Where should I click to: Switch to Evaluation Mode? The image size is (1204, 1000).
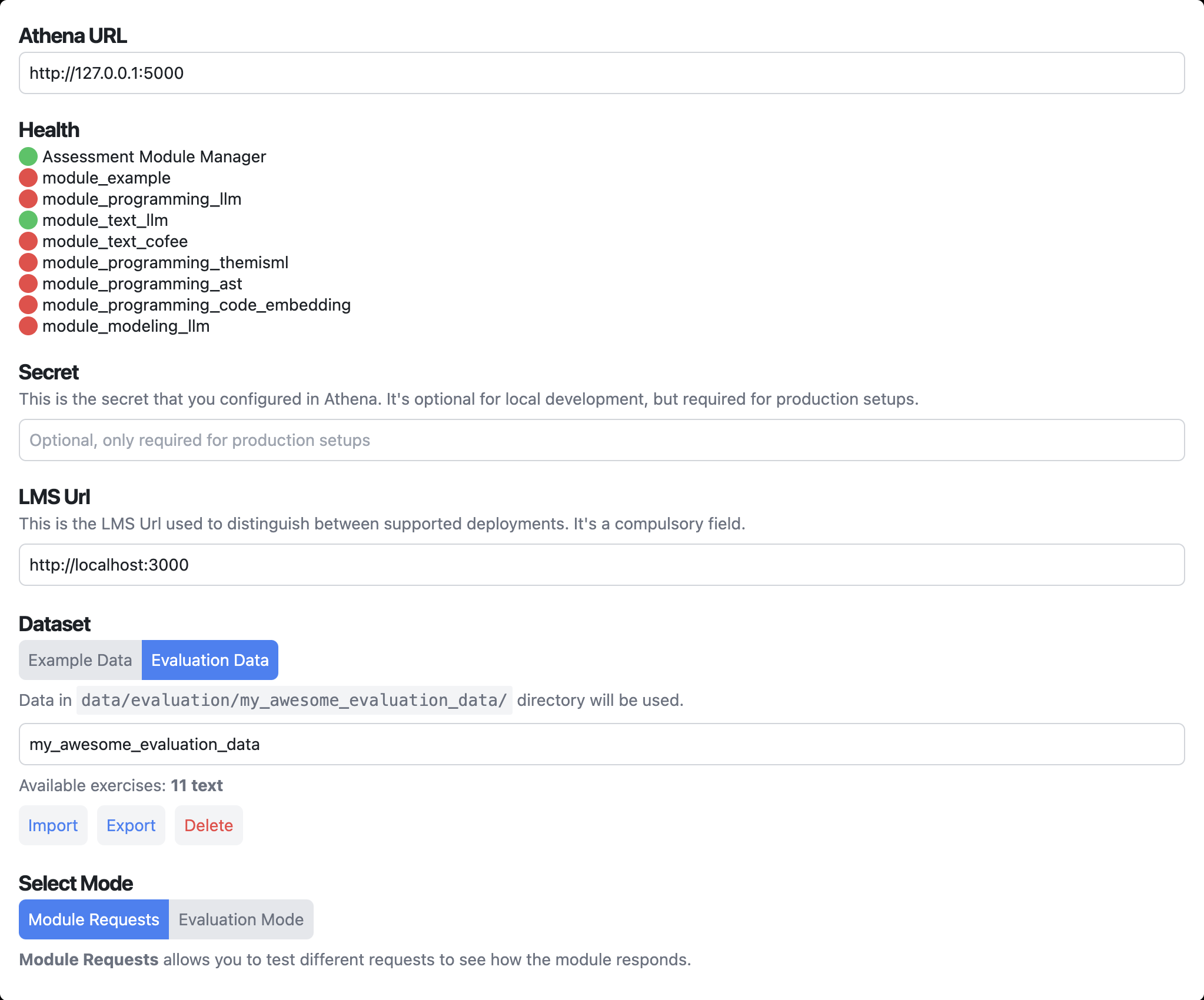[x=241, y=919]
